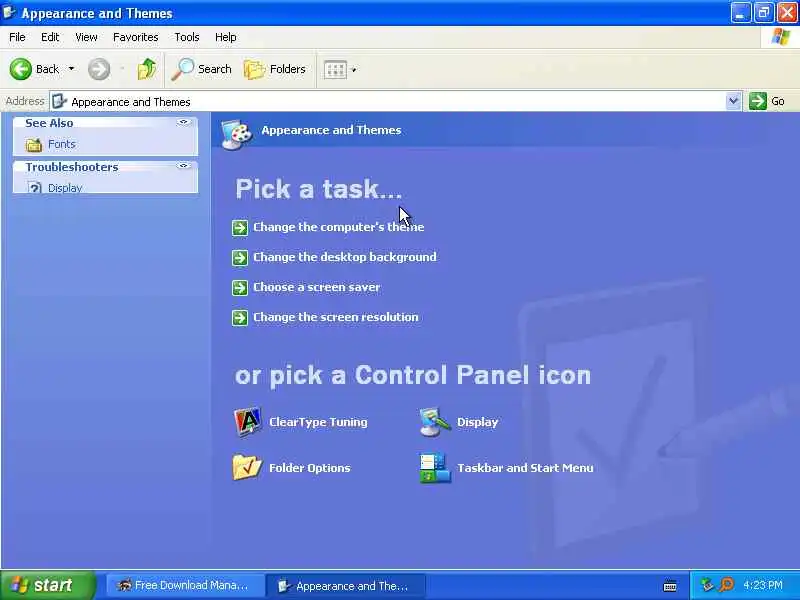
Task: Open the Display troubleshooter link
Action: pyautogui.click(x=65, y=188)
